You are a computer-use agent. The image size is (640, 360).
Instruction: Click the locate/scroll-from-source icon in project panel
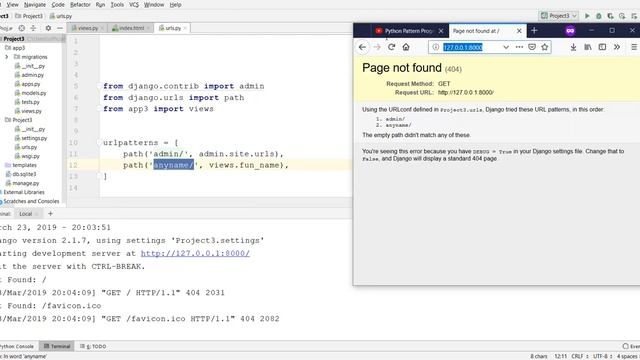[x=22, y=28]
